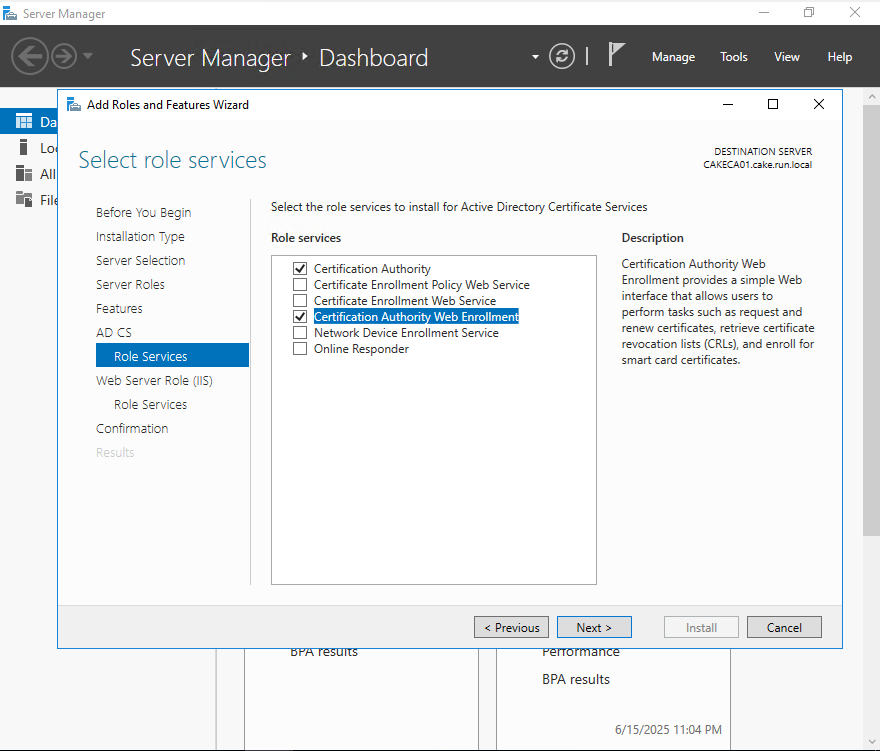Image resolution: width=880 pixels, height=751 pixels.
Task: Go to the Features step
Action: [119, 309]
